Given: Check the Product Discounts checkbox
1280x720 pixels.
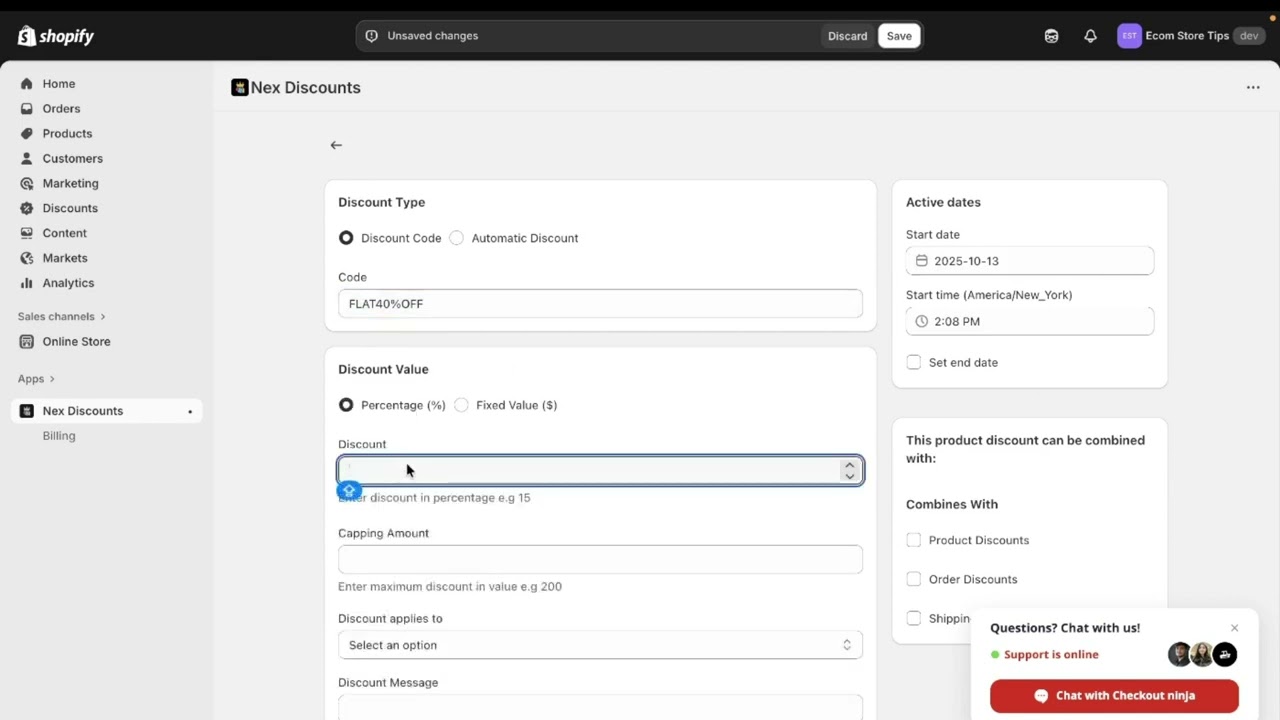Looking at the screenshot, I should (x=913, y=540).
